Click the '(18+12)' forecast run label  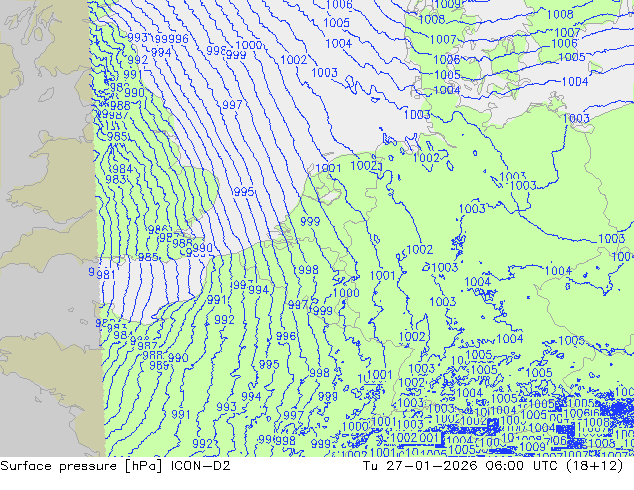pos(595,466)
